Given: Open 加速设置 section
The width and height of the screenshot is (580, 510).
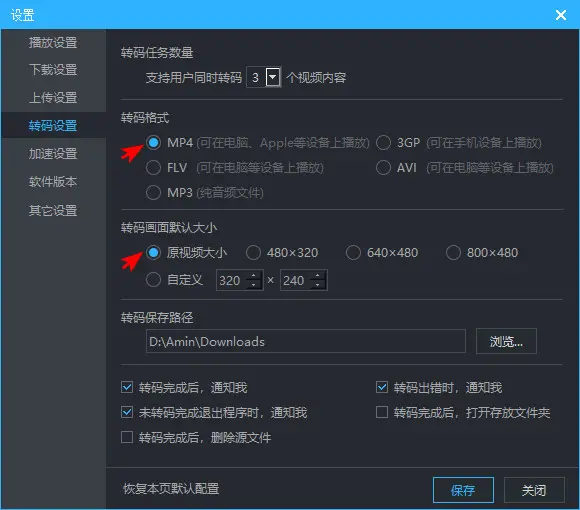Looking at the screenshot, I should click(53, 153).
